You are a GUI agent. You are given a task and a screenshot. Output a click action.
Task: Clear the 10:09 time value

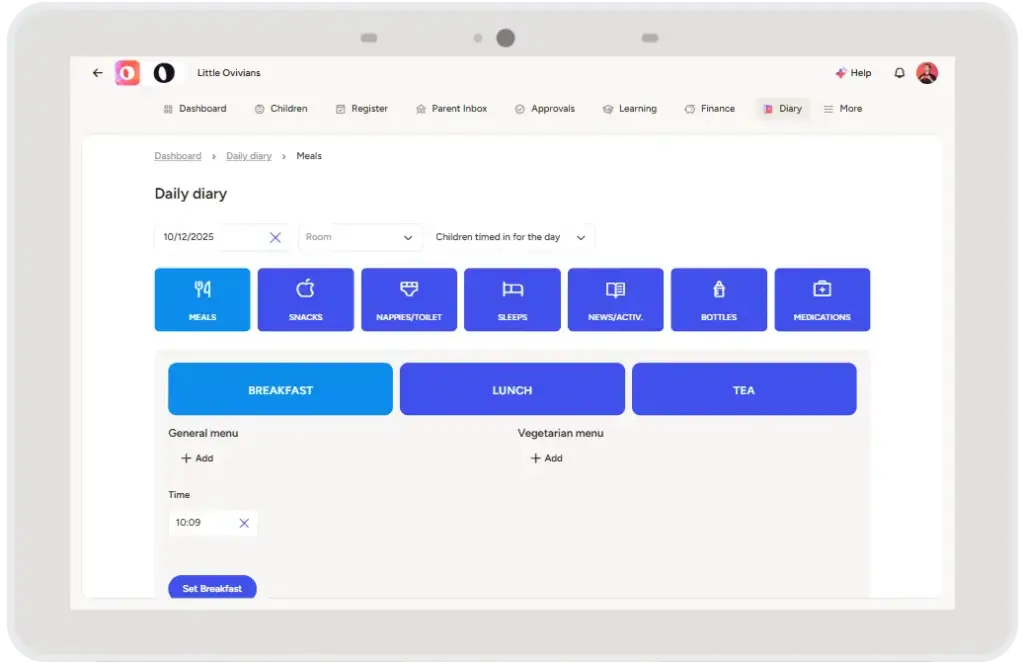pyautogui.click(x=244, y=523)
